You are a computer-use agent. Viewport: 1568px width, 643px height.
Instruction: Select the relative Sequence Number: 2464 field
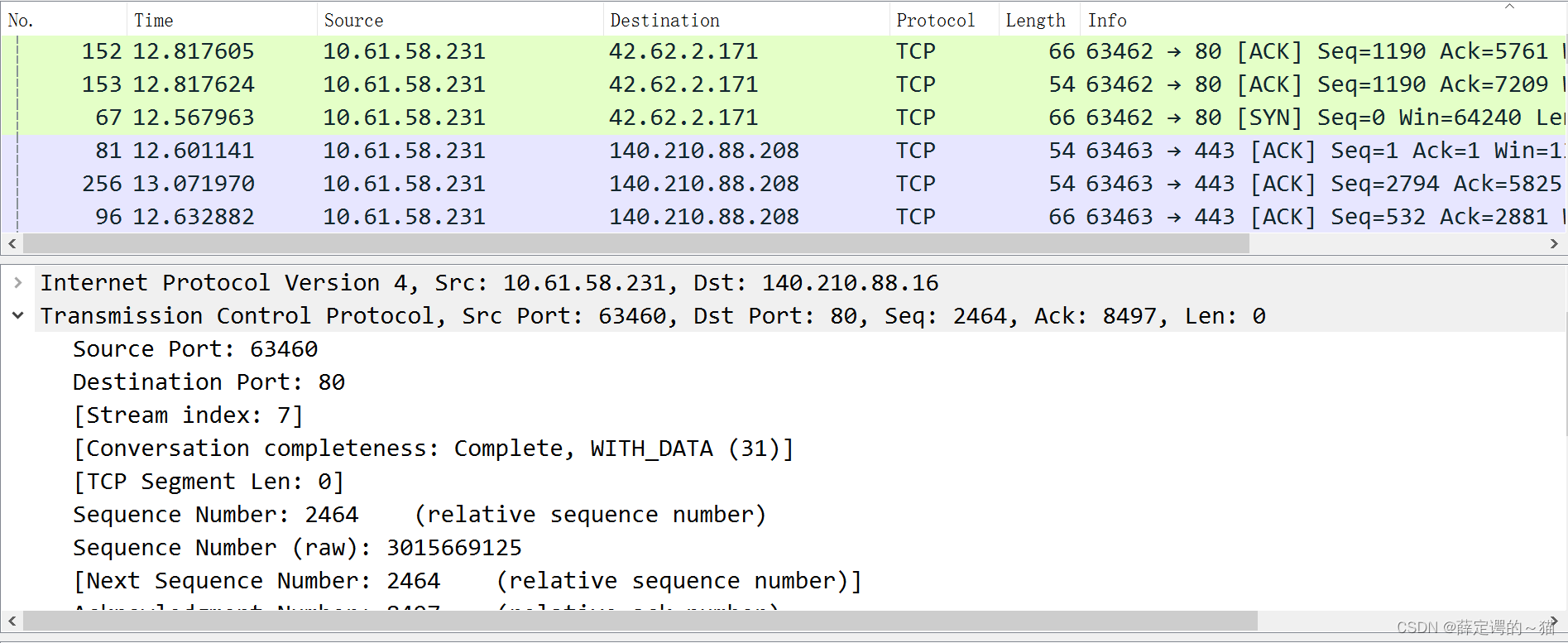click(420, 515)
